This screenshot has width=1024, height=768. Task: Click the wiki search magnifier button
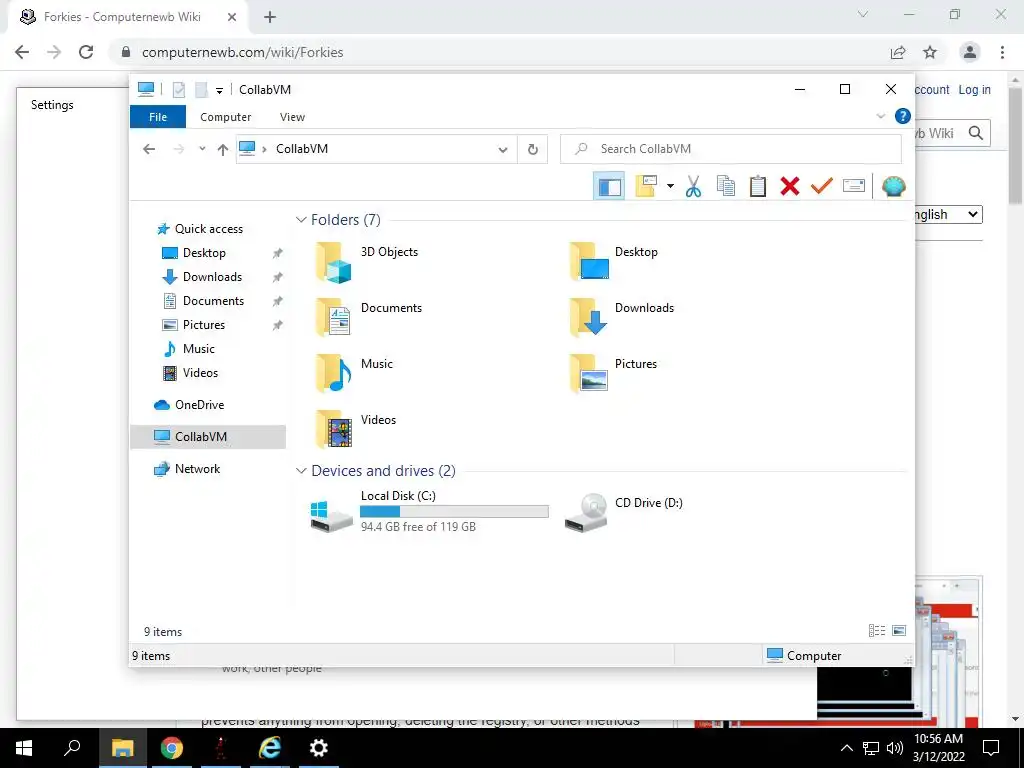point(976,133)
